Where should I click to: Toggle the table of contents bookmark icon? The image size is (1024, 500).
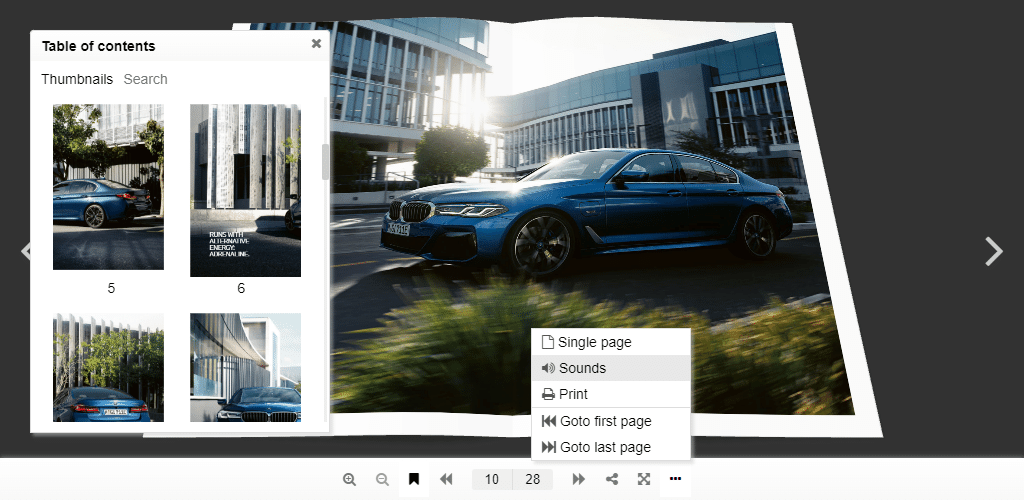click(414, 479)
